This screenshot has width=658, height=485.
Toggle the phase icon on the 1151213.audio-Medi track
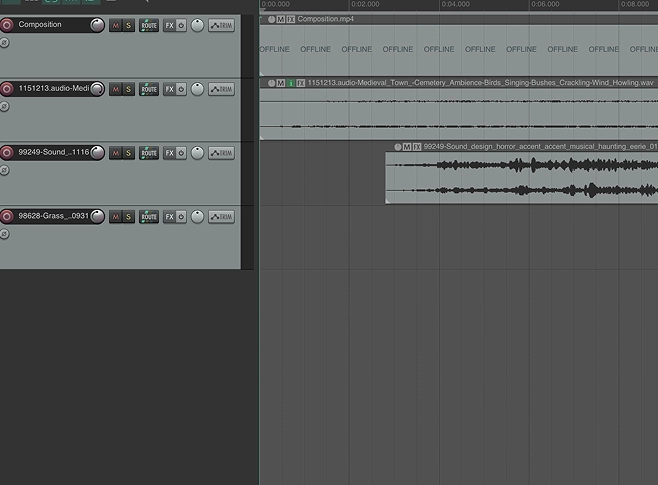(x=4, y=107)
